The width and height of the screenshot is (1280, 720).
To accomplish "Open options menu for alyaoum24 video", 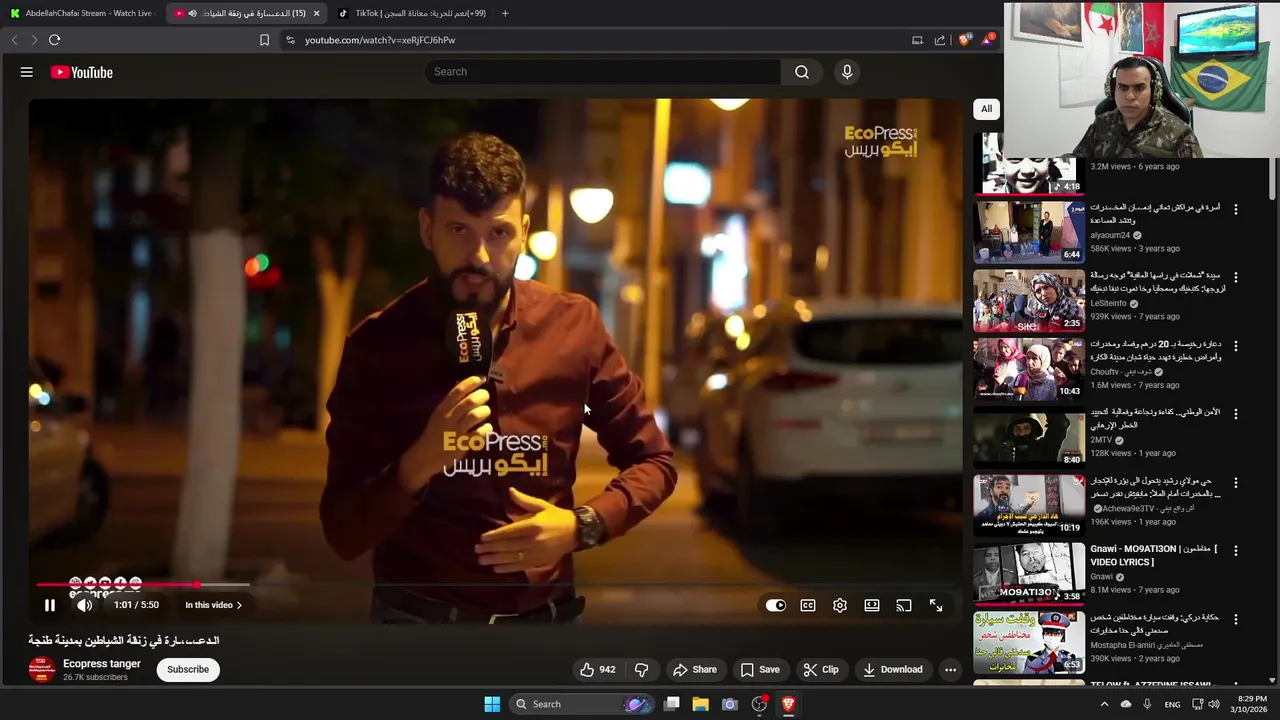I will (1236, 209).
